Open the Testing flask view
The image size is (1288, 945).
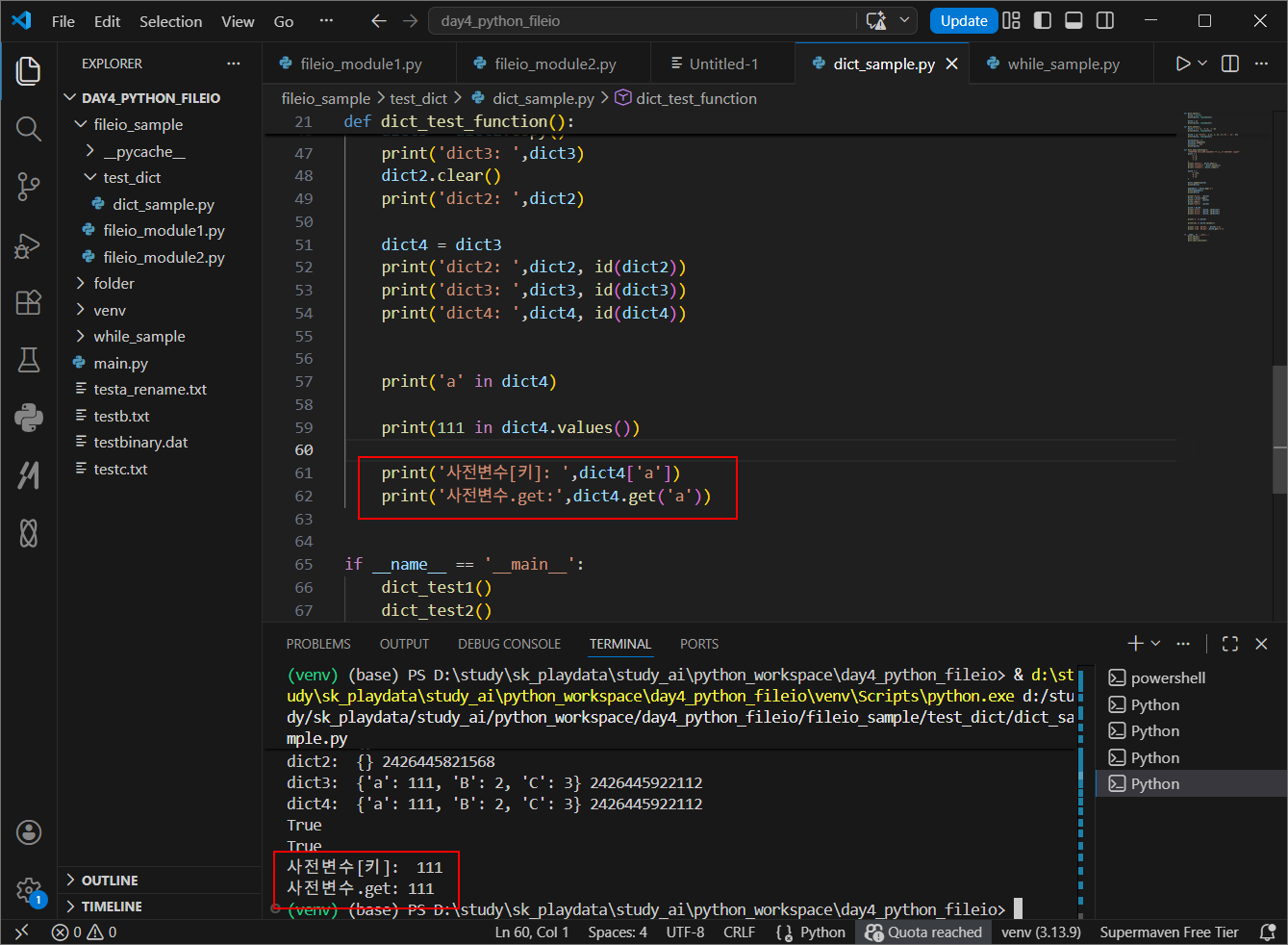coord(29,360)
